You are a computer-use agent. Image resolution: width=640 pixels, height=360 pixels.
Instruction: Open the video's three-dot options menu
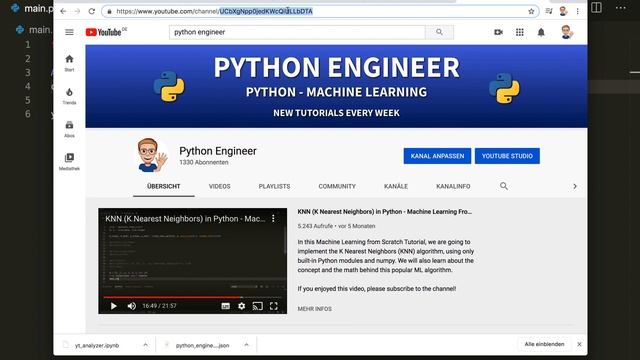273,218
